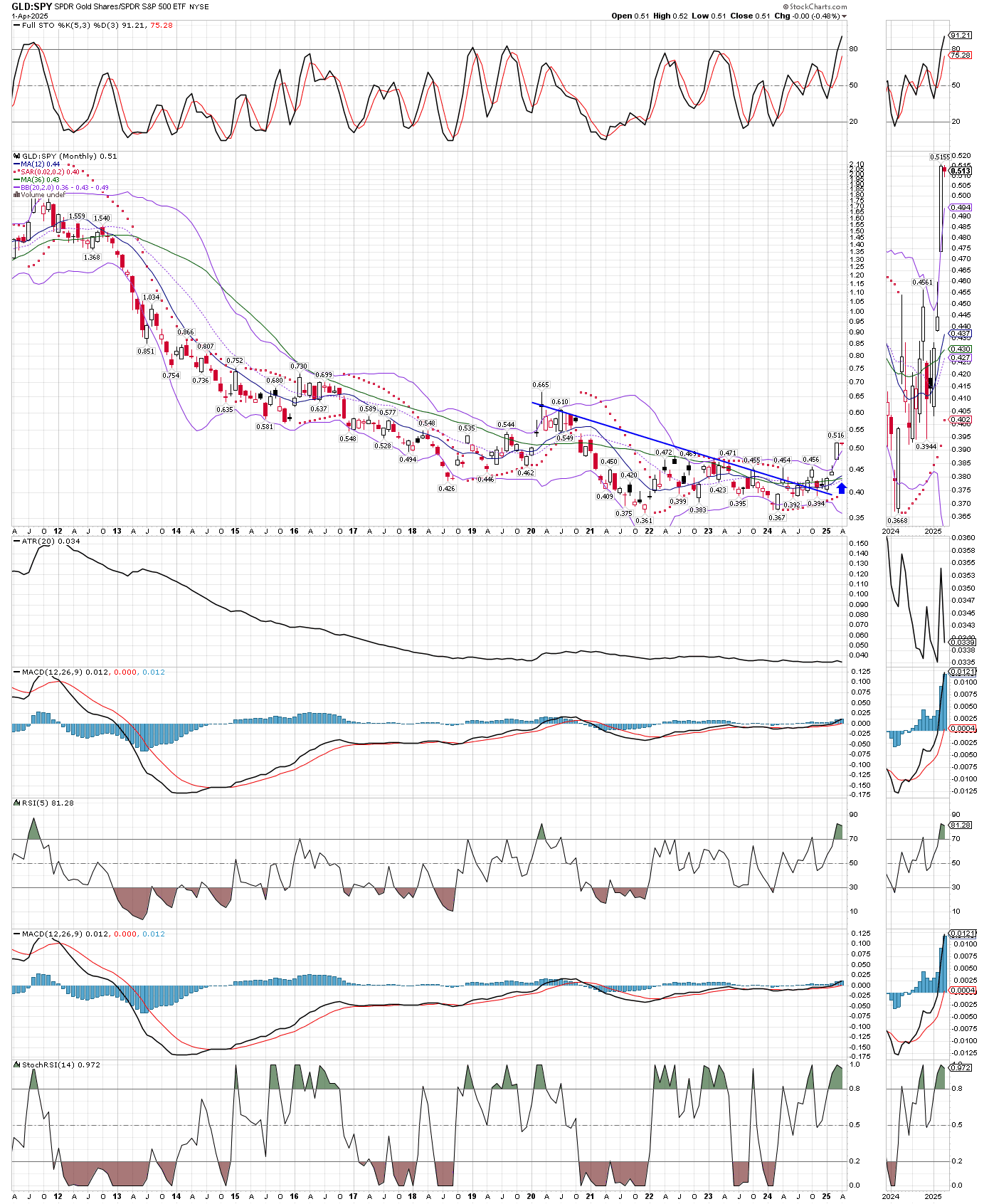Click the 0.361 low price label
This screenshot has width=989, height=1204.
(x=644, y=521)
